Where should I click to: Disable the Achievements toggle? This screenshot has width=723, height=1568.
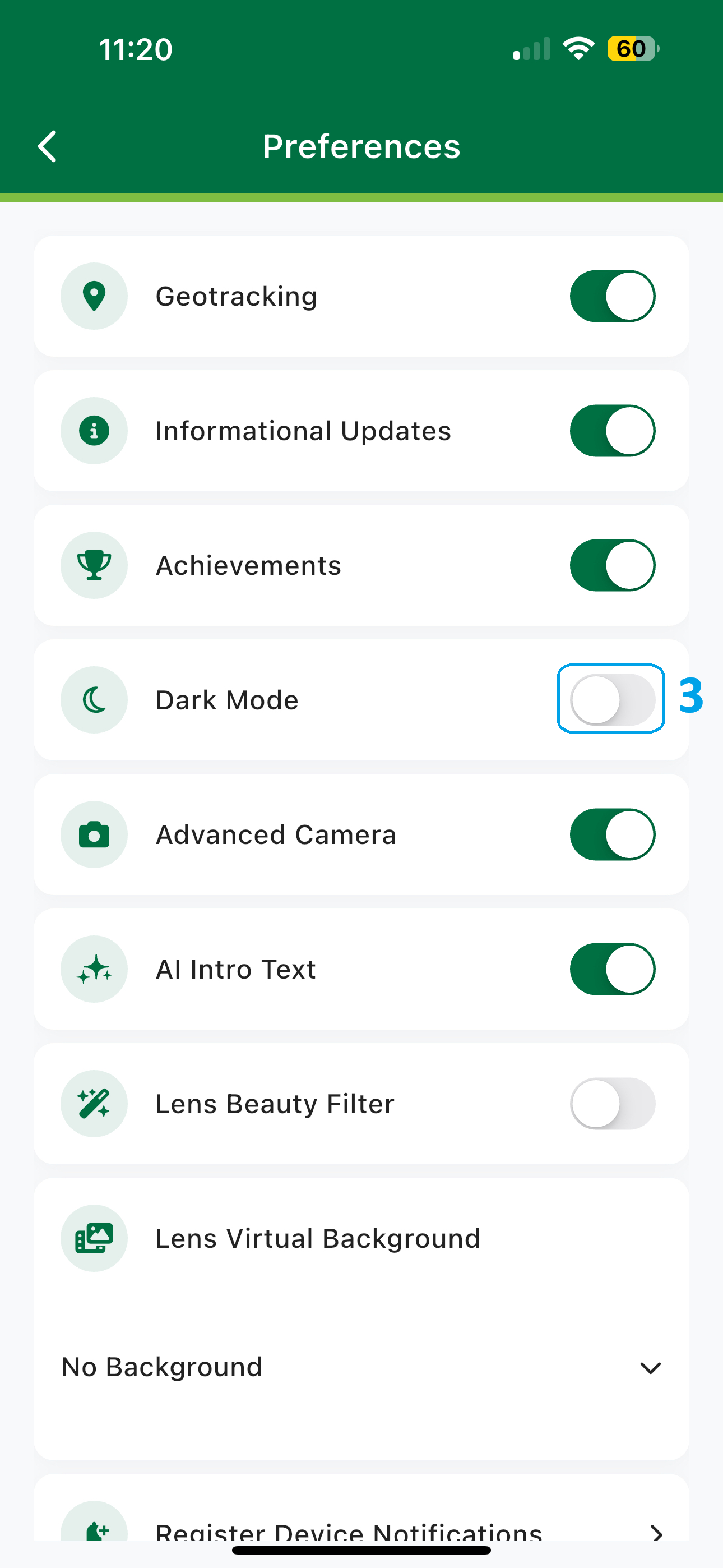point(612,565)
